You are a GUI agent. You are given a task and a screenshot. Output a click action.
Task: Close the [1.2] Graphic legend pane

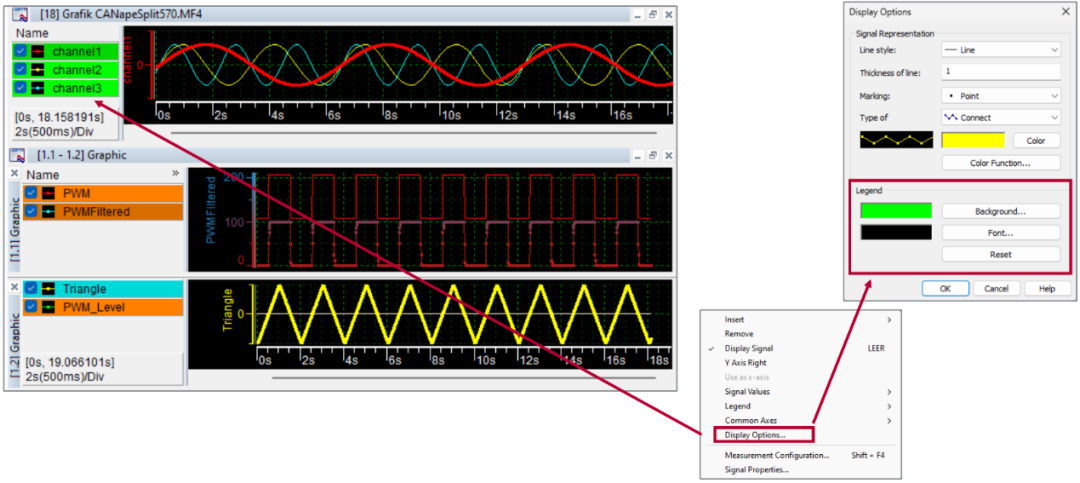click(14, 288)
